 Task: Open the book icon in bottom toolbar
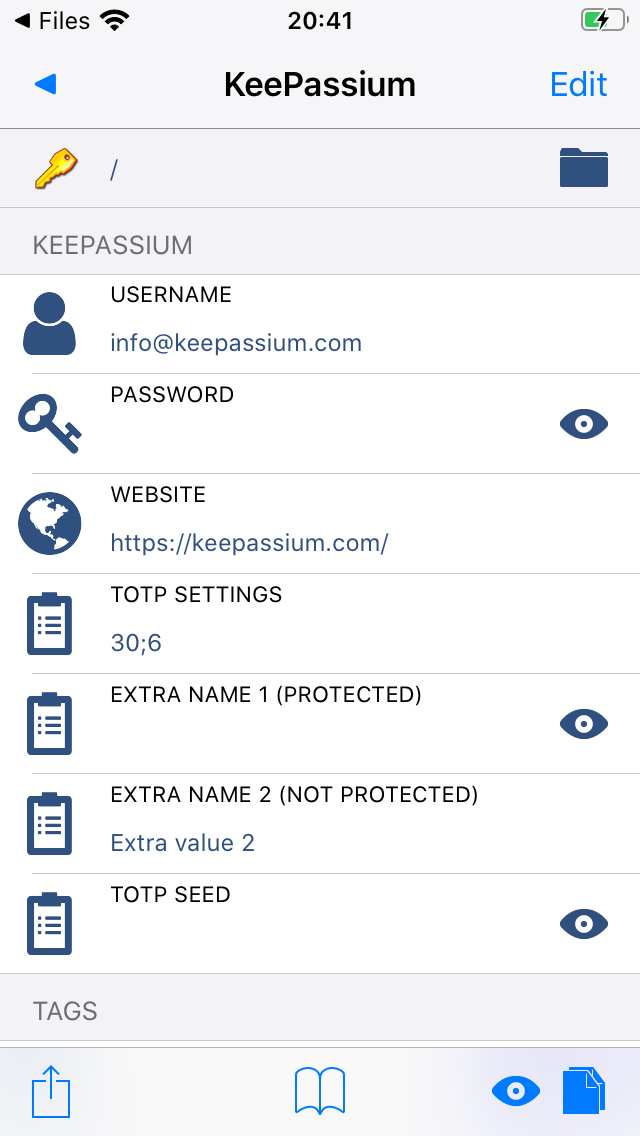click(x=320, y=1090)
